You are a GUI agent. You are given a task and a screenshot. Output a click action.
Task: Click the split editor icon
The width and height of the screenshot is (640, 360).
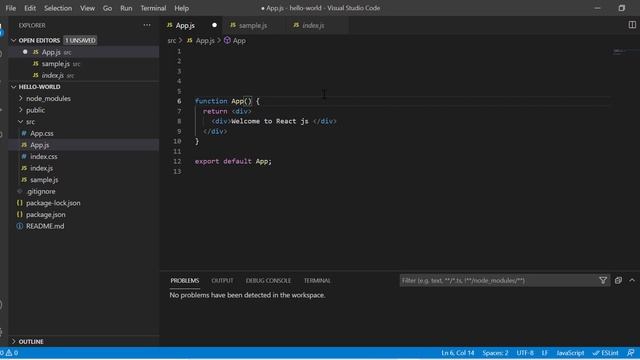632,25
